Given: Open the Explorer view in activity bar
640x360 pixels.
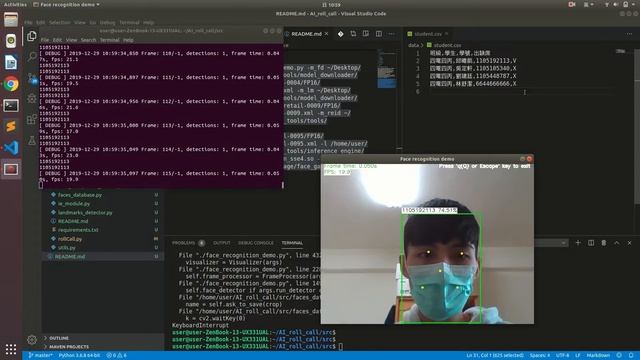Looking at the screenshot, I should [x=32, y=36].
